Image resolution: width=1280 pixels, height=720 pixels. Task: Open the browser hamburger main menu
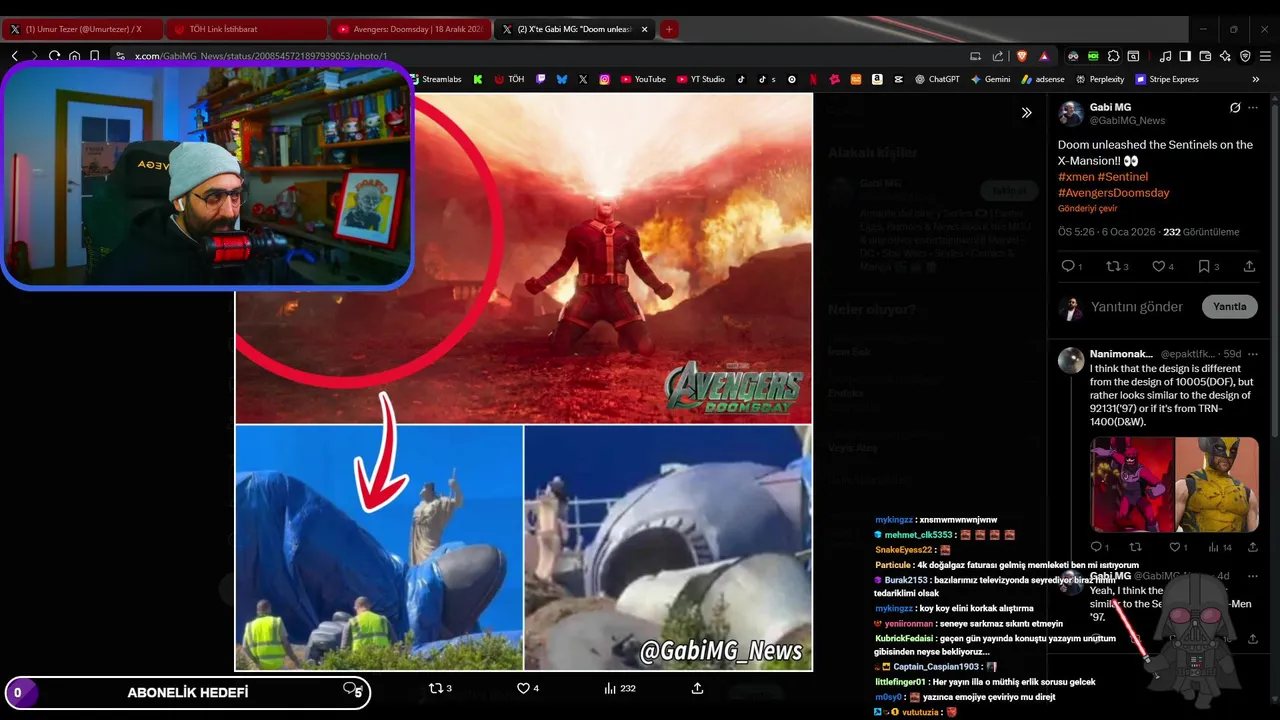[x=1265, y=56]
